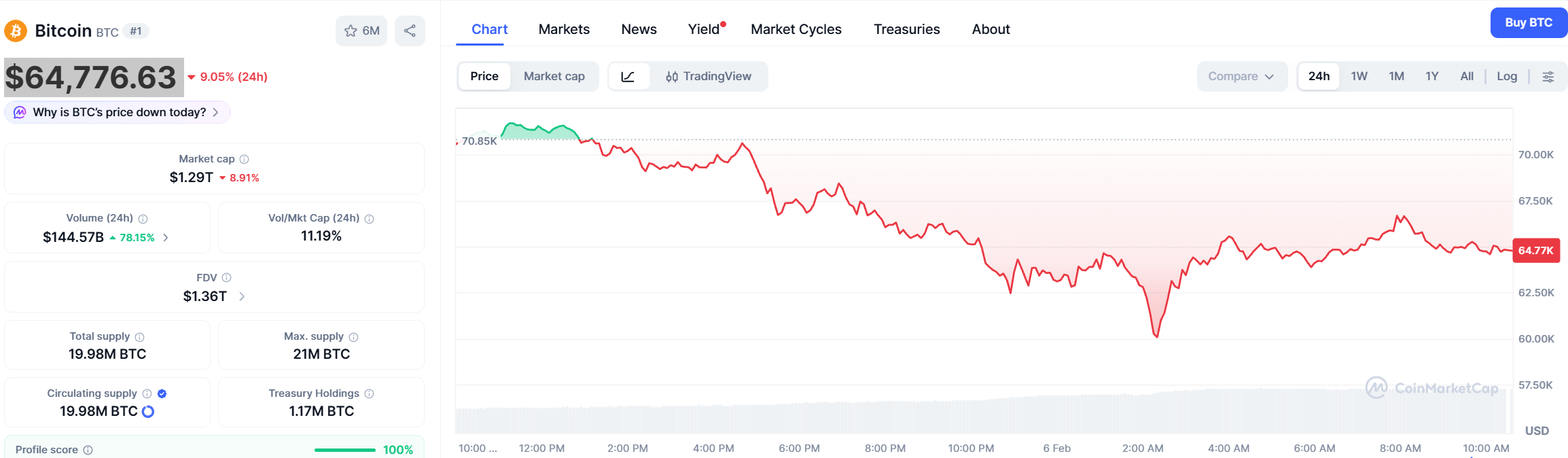This screenshot has width=1568, height=458.
Task: Open the Compare dropdown
Action: 1241,77
